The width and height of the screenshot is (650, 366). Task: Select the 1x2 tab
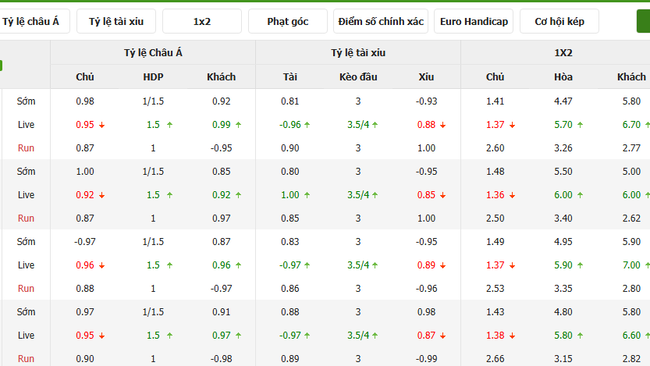202,21
